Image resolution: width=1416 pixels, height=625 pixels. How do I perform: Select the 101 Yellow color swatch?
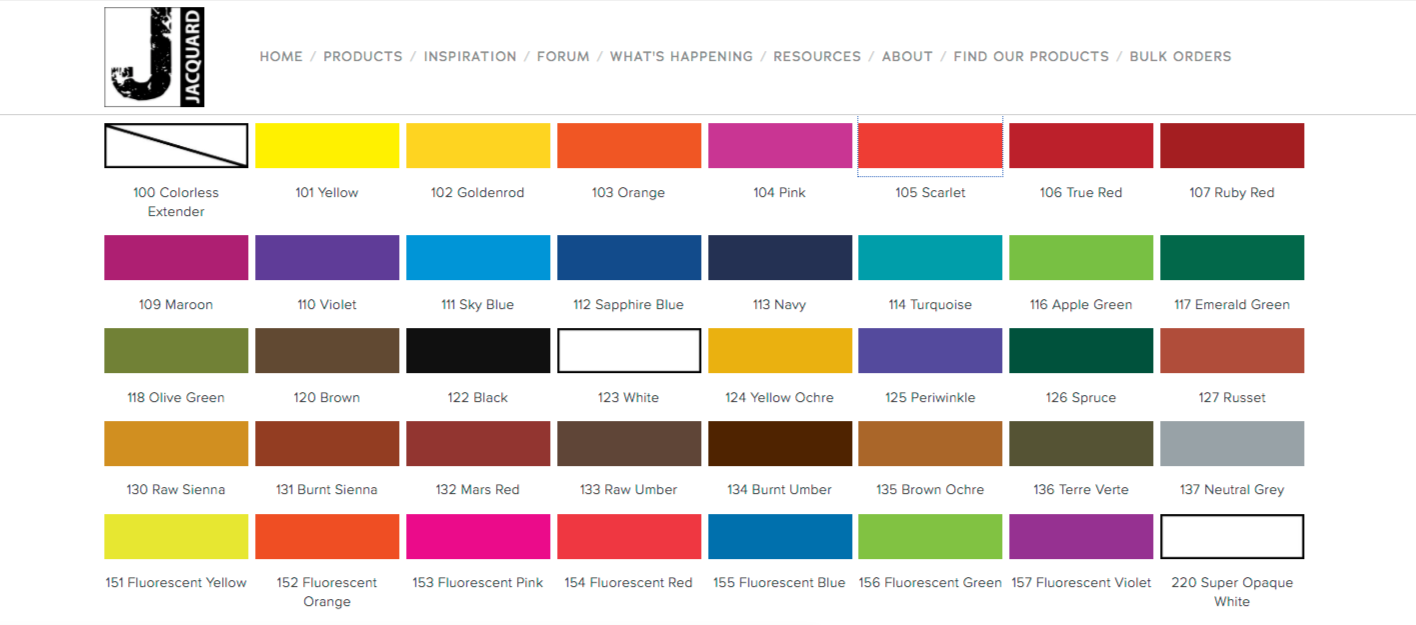tap(327, 145)
